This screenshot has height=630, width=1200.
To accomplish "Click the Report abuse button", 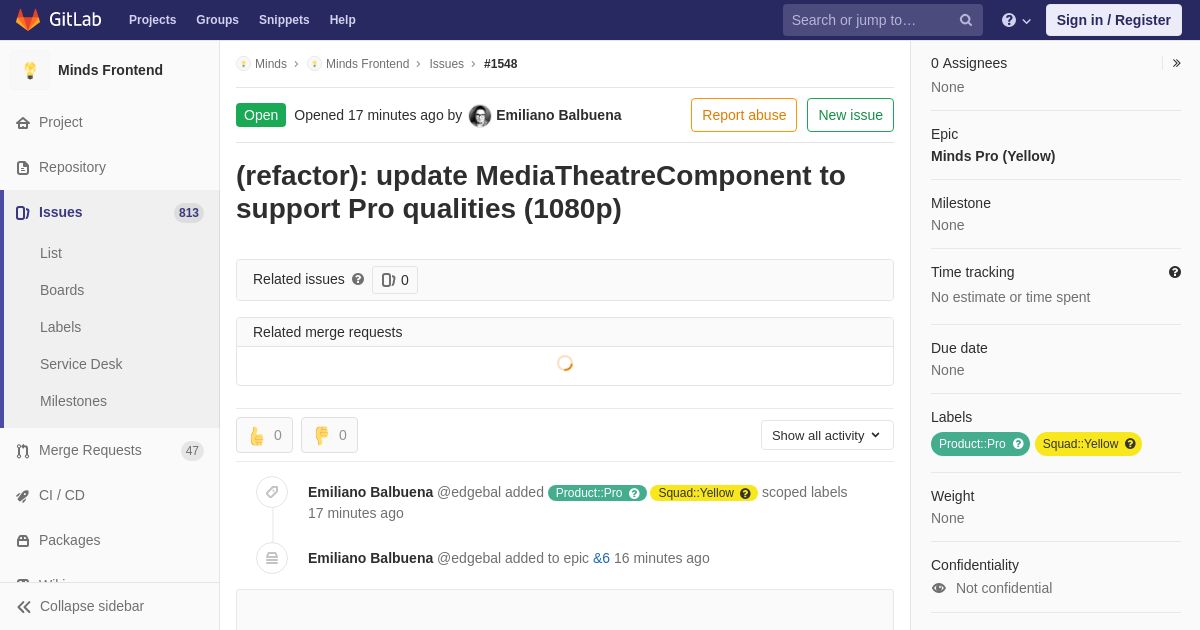I will click(x=744, y=115).
